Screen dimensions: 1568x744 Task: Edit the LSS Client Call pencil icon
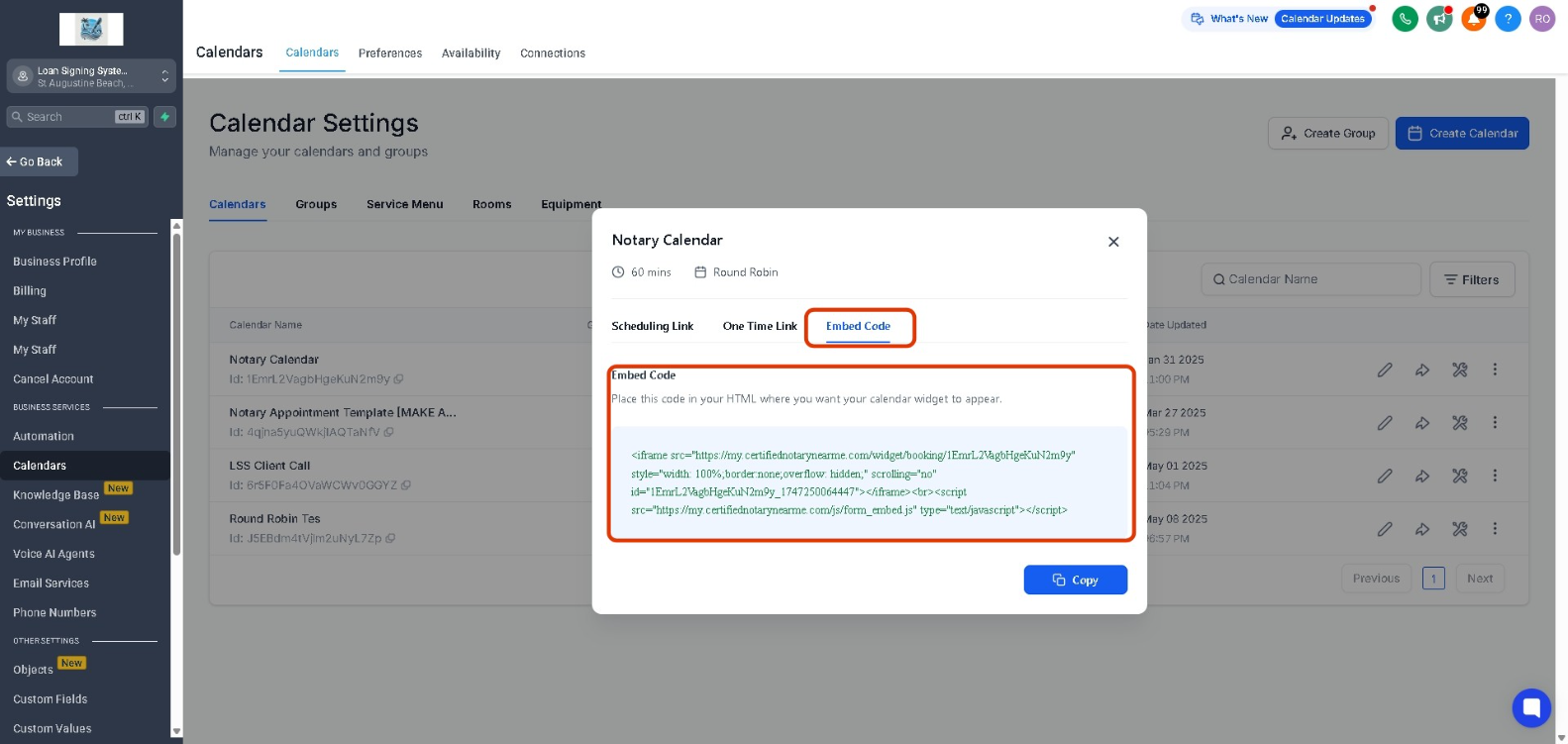coord(1385,476)
